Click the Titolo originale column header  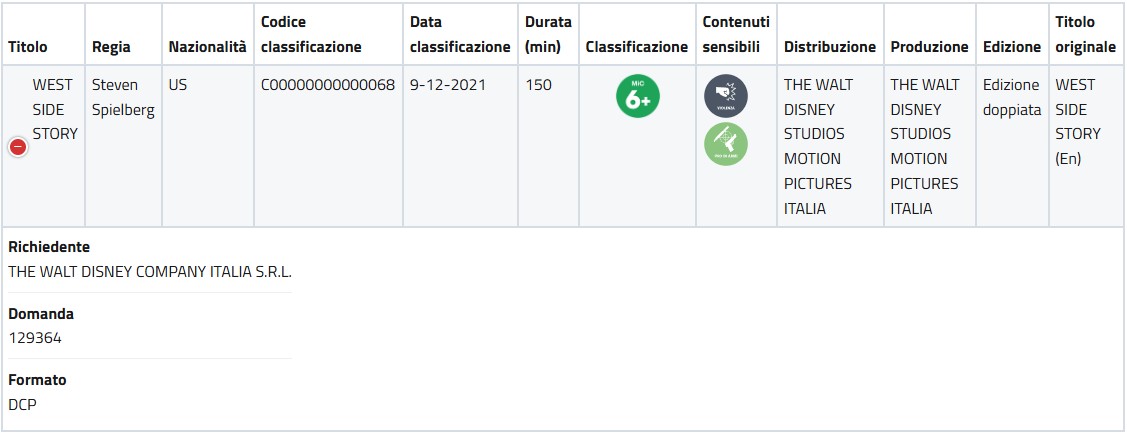(x=1085, y=34)
